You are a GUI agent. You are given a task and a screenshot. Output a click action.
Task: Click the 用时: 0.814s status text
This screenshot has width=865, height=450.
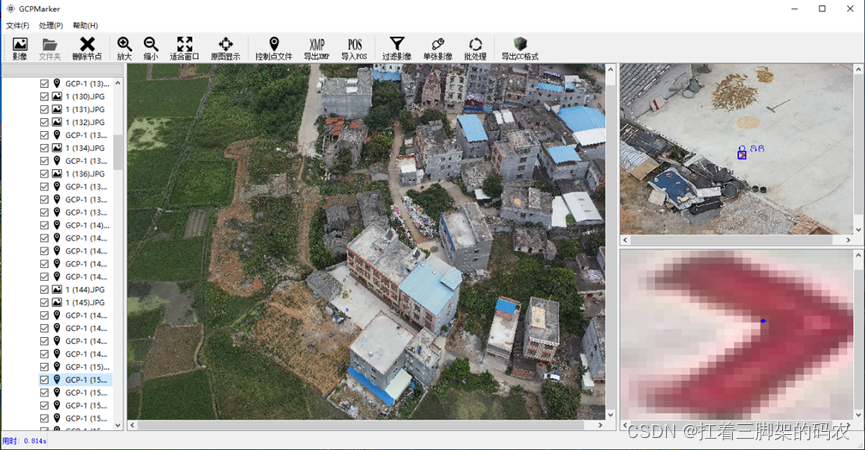24,441
